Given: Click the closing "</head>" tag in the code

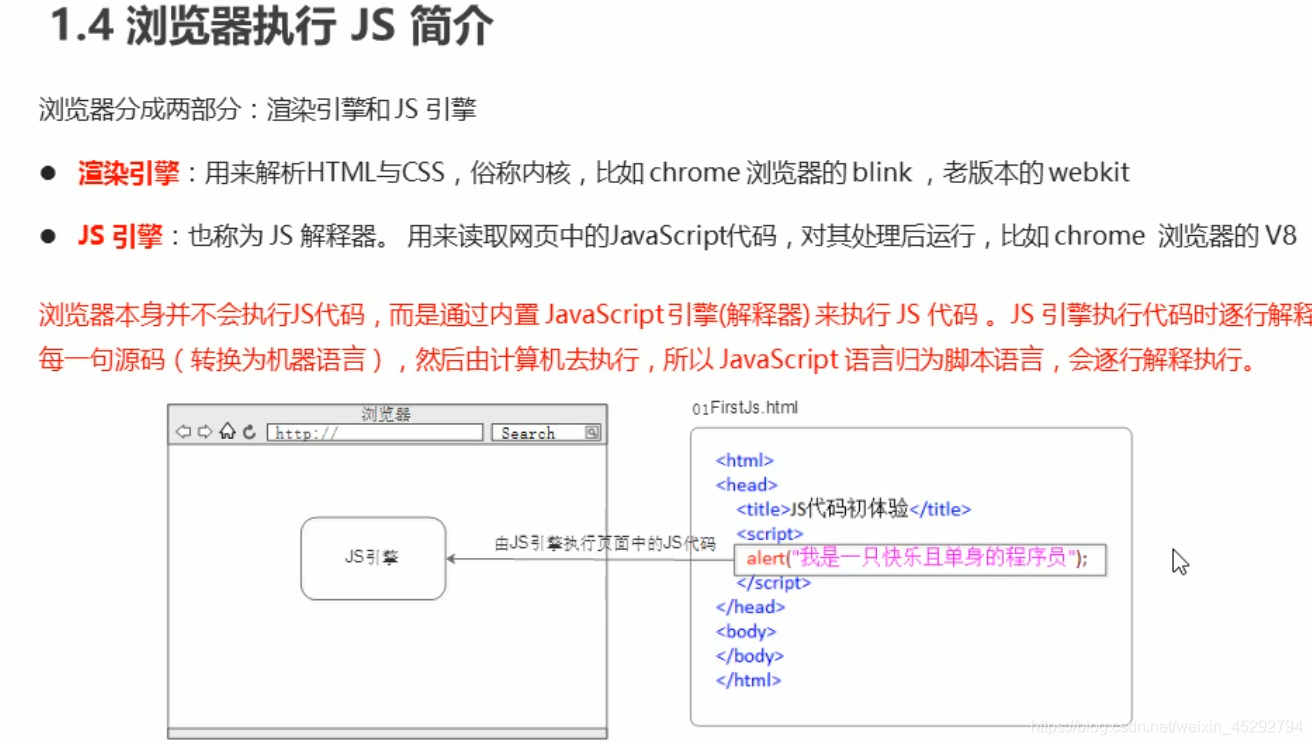Looking at the screenshot, I should [751, 607].
